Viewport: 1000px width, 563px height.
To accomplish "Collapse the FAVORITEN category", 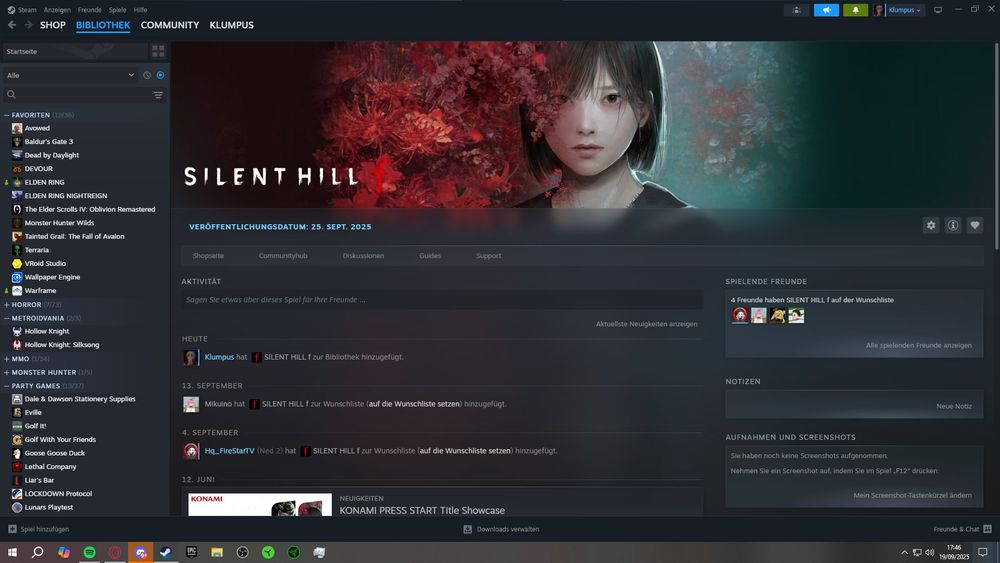I will (x=6, y=115).
